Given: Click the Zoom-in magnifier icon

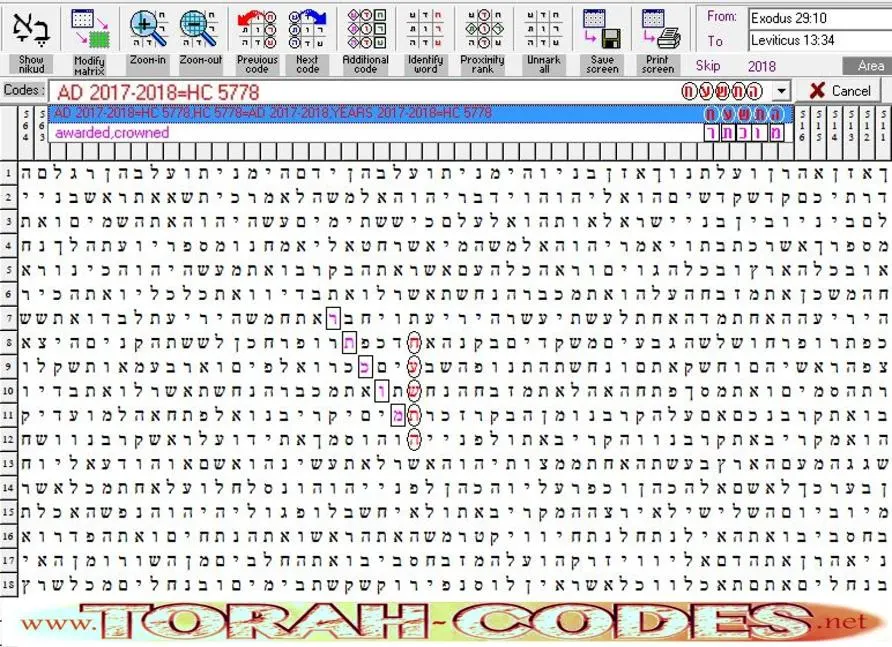Looking at the screenshot, I should click(x=148, y=29).
